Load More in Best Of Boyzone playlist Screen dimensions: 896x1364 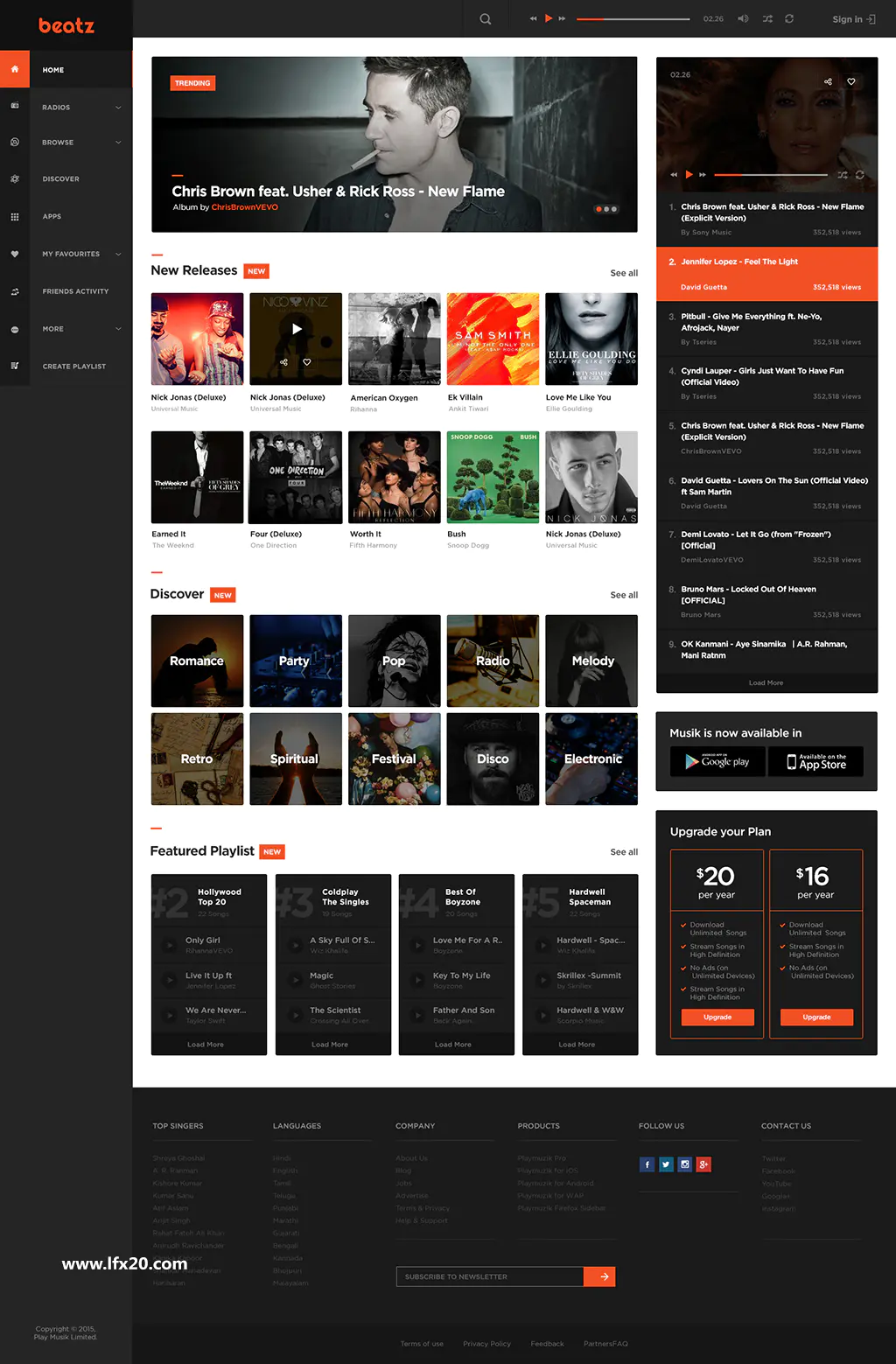coord(453,1045)
